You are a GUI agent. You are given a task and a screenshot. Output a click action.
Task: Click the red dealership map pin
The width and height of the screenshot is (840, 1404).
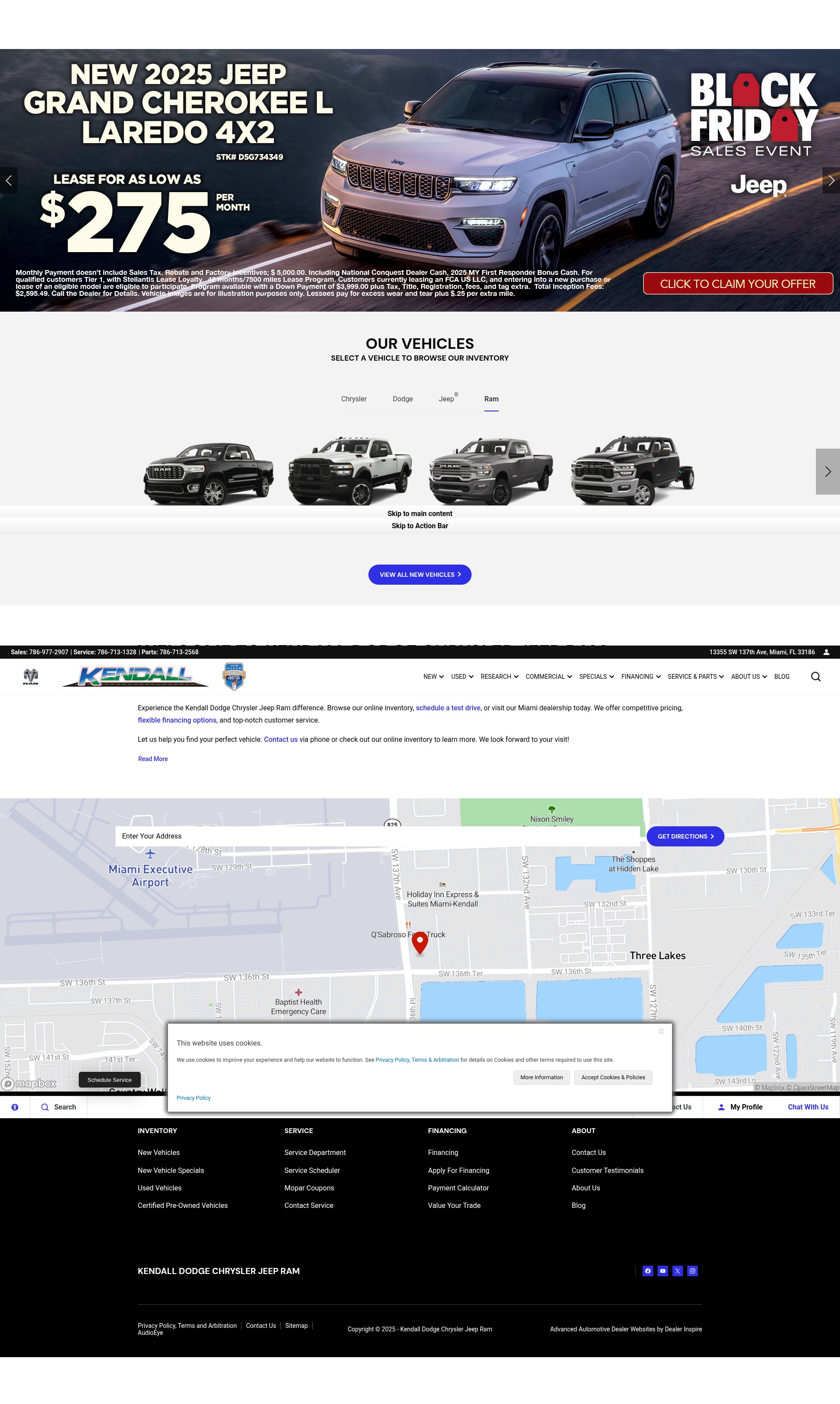pos(420,943)
